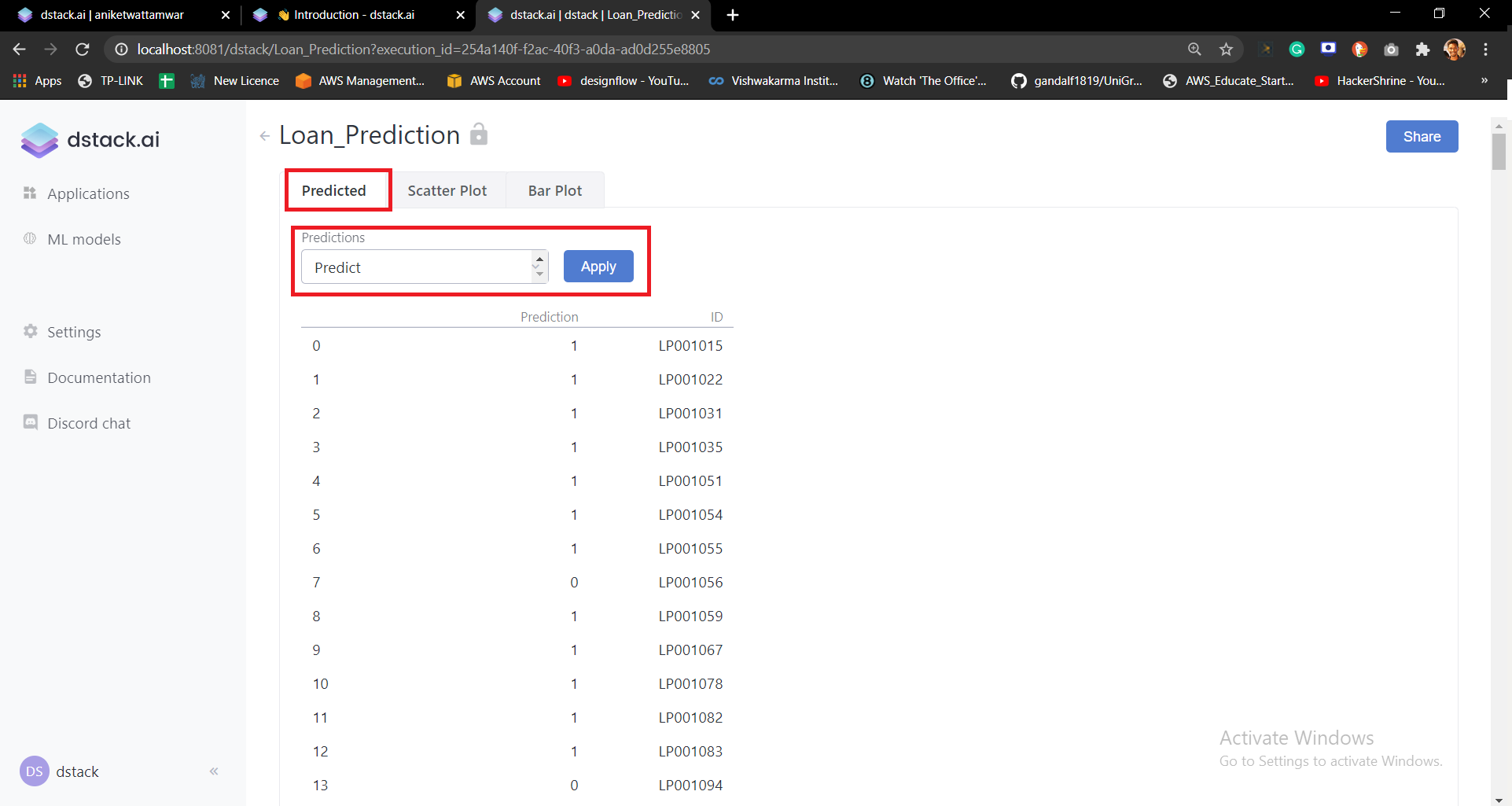Open the green plus bookmark icon
The height and width of the screenshot is (806, 1512).
[167, 81]
